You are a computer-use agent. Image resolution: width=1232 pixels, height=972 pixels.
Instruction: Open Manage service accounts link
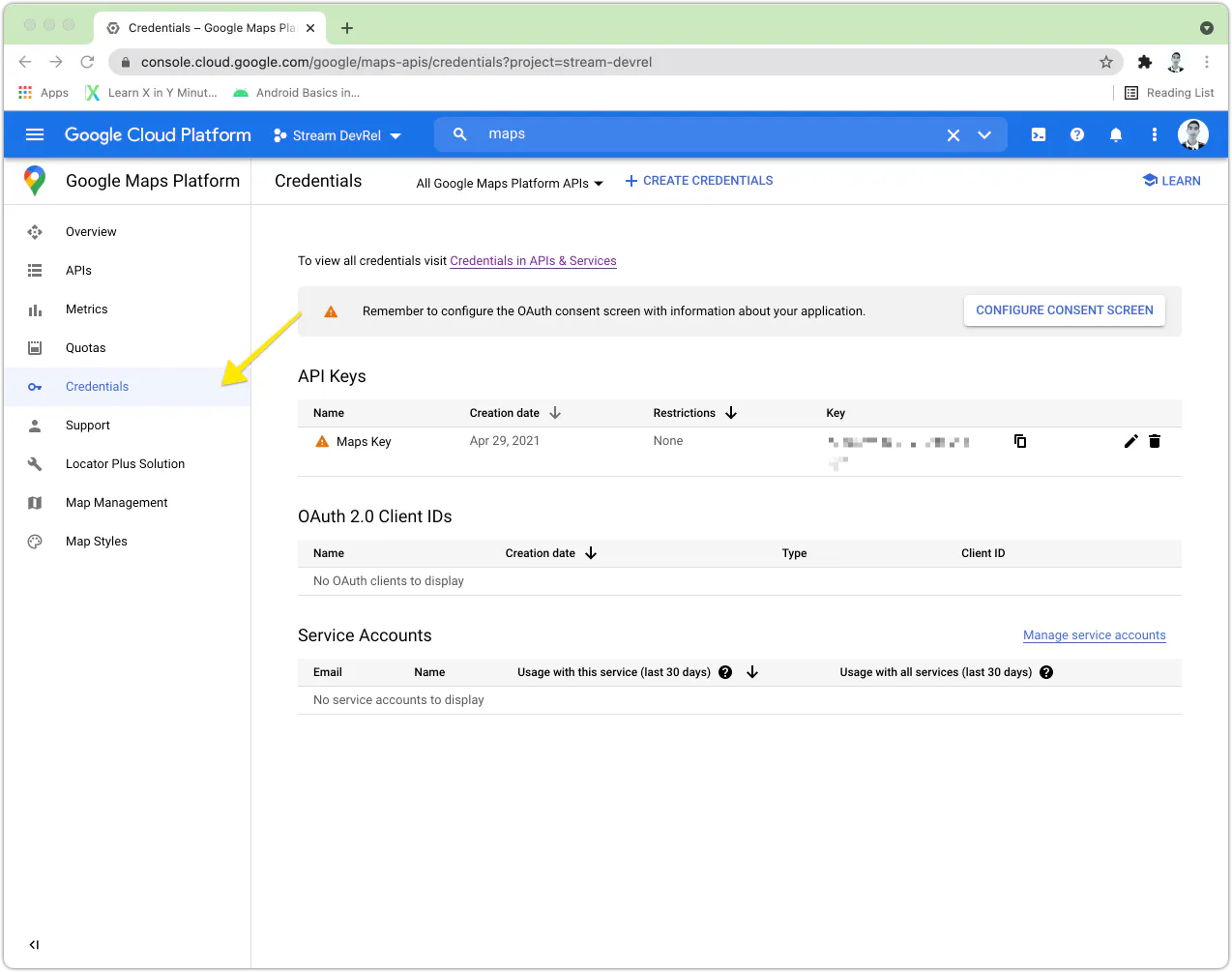pyautogui.click(x=1095, y=635)
